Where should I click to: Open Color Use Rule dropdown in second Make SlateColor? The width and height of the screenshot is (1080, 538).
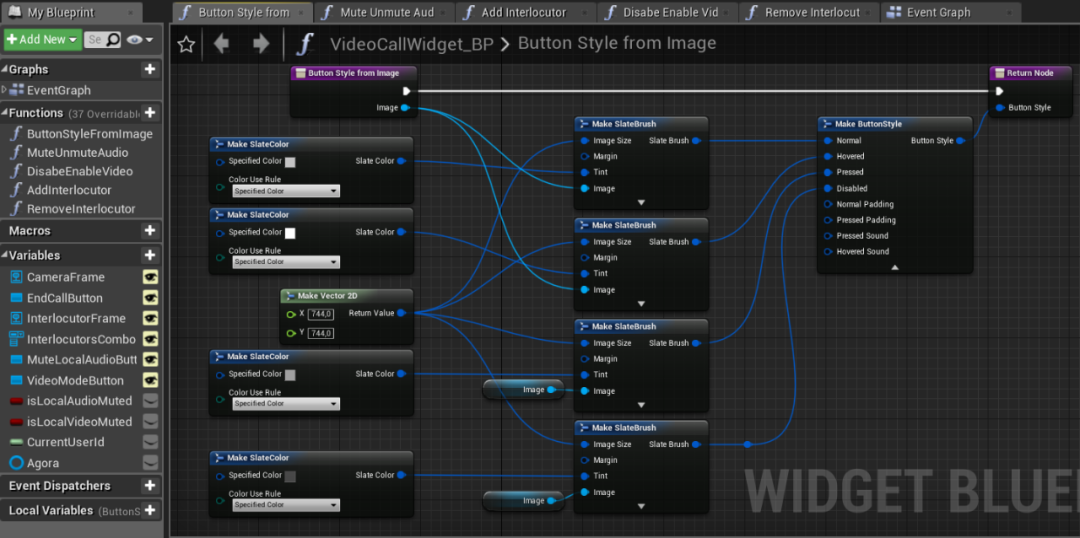[x=286, y=262]
